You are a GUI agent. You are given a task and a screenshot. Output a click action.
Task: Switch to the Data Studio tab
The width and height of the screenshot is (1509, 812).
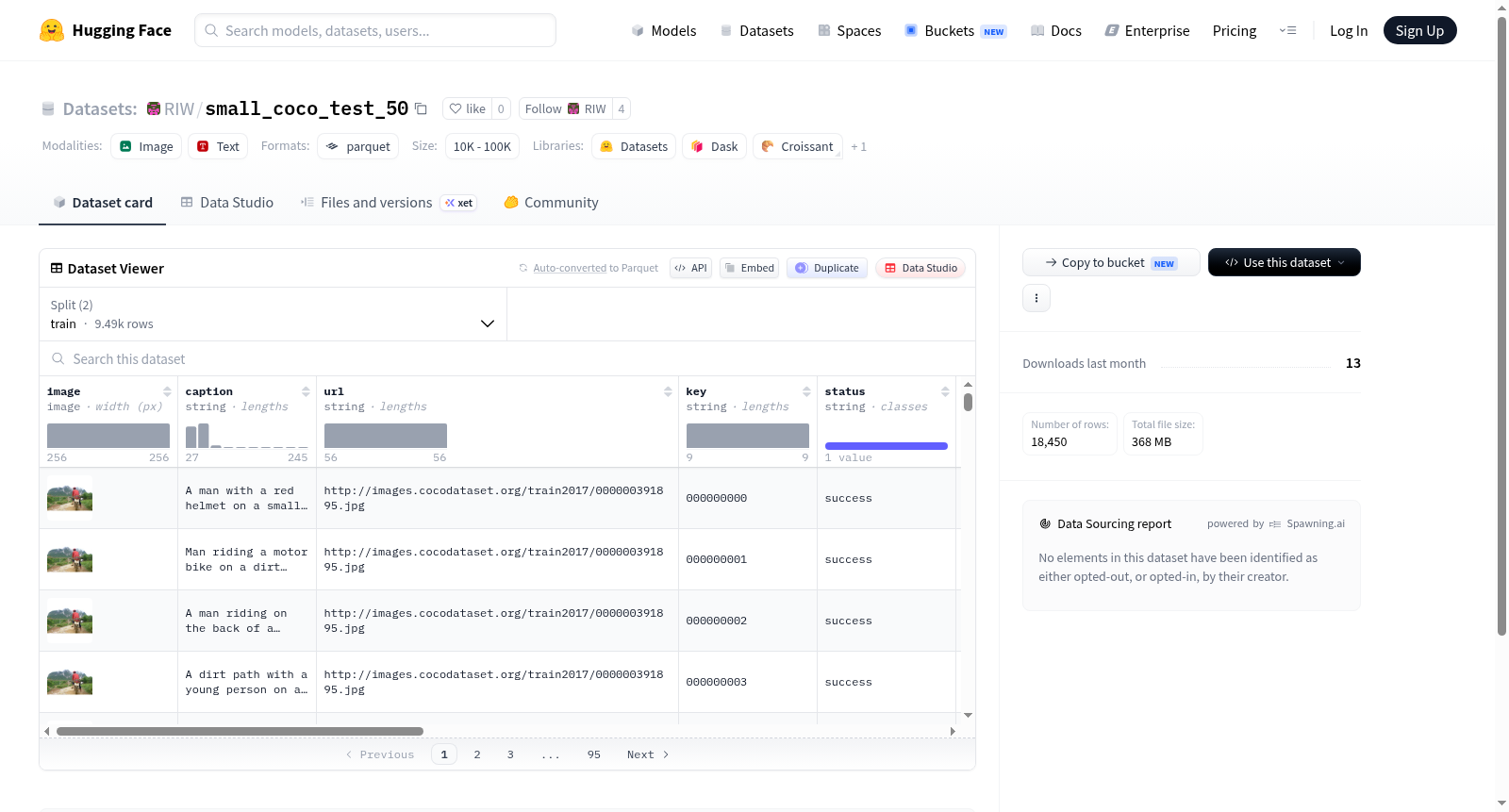coord(227,202)
